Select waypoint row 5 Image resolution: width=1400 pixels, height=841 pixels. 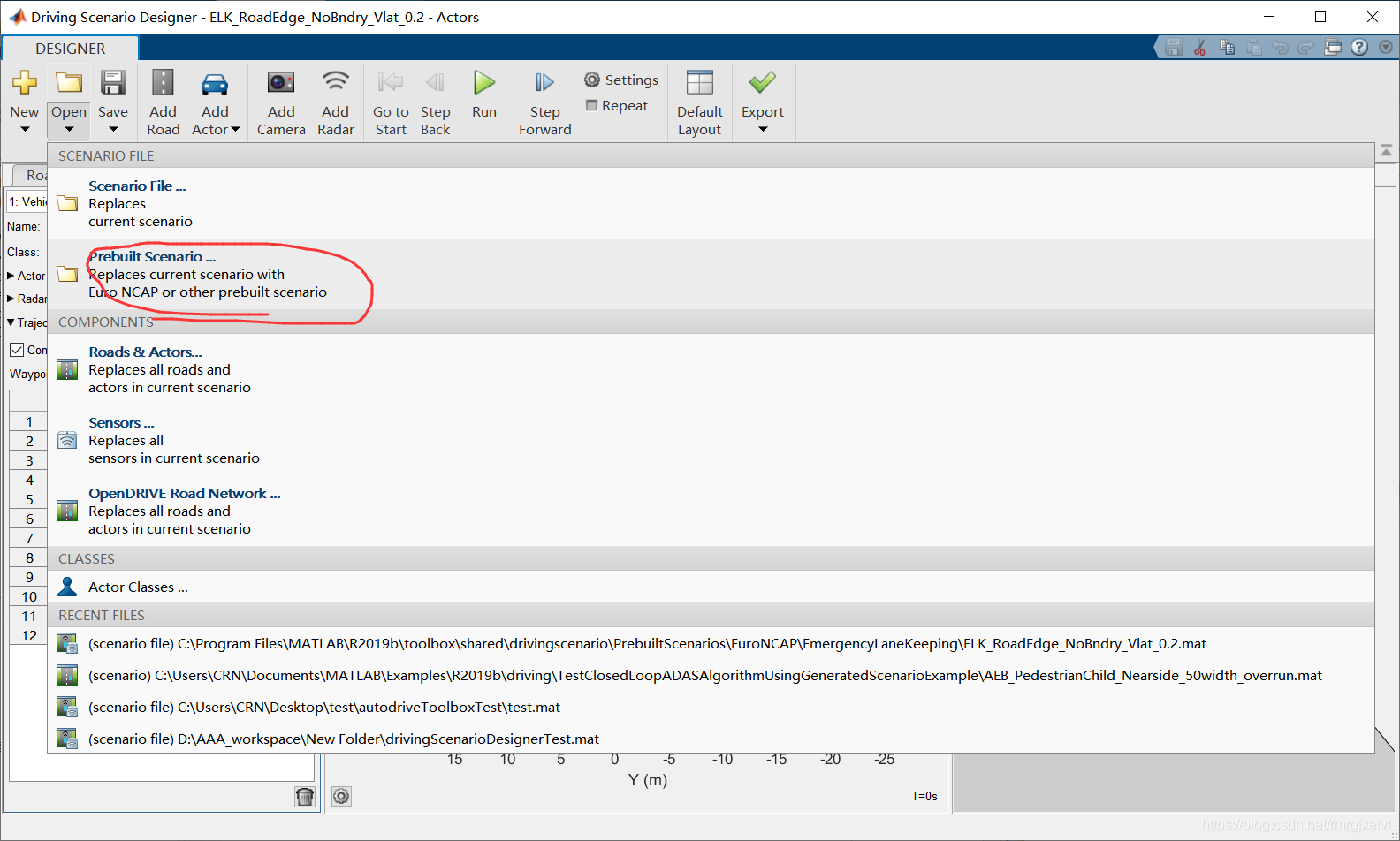29,500
